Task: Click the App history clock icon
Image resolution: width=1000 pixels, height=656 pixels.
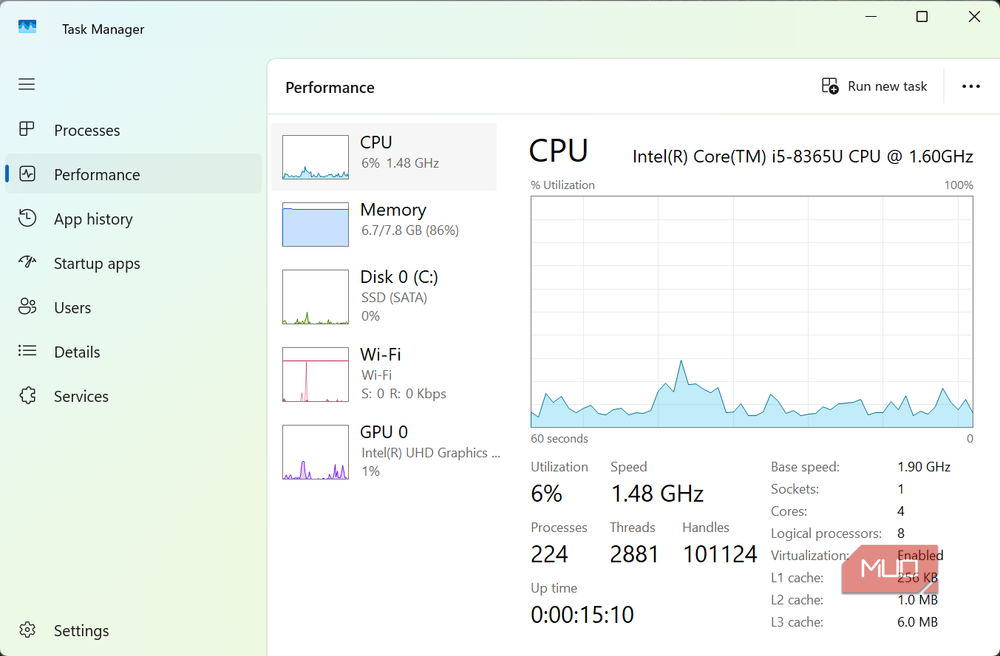Action: point(27,218)
